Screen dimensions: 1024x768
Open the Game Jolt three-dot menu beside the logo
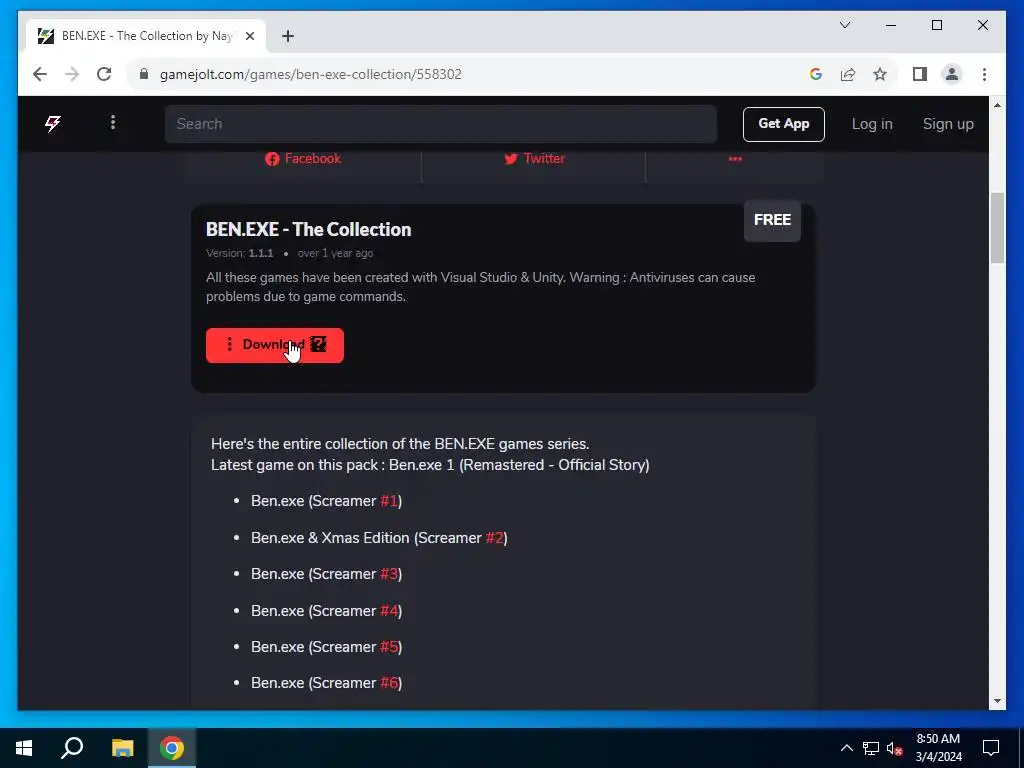[x=113, y=123]
